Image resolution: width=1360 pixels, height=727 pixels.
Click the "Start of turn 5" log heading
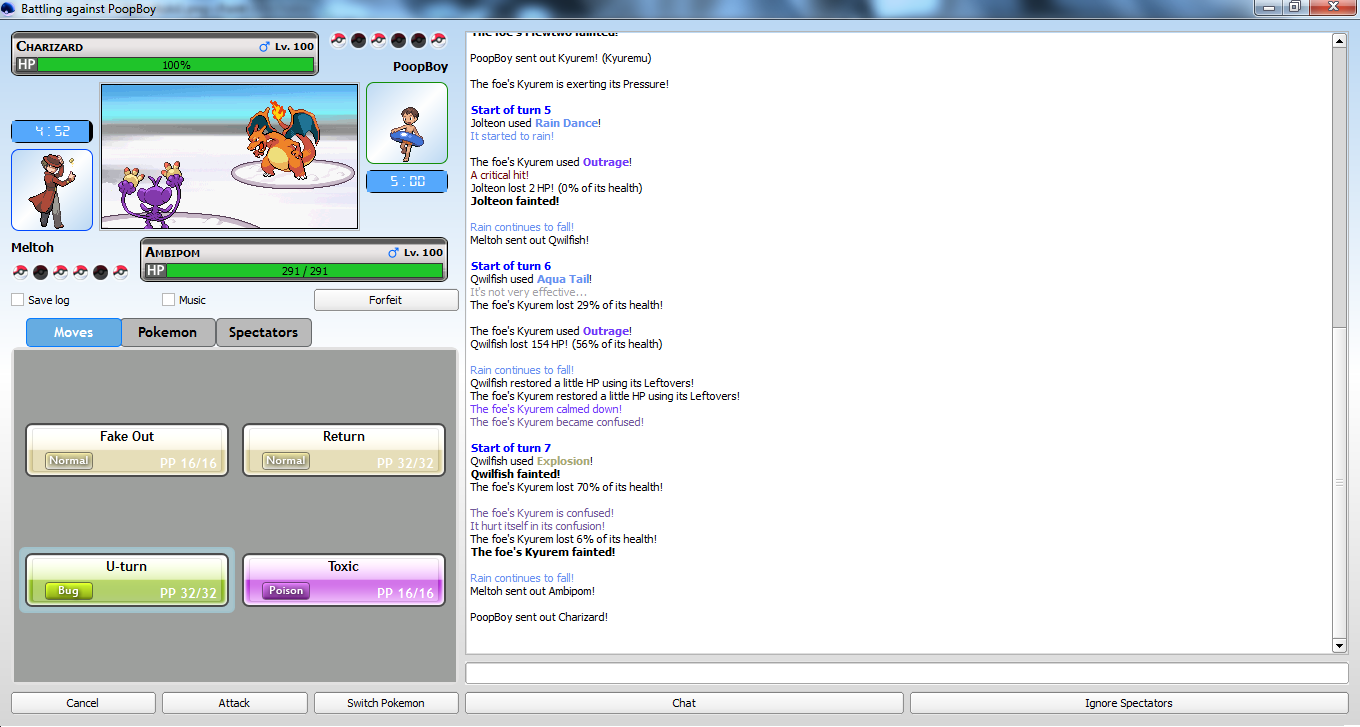point(511,110)
